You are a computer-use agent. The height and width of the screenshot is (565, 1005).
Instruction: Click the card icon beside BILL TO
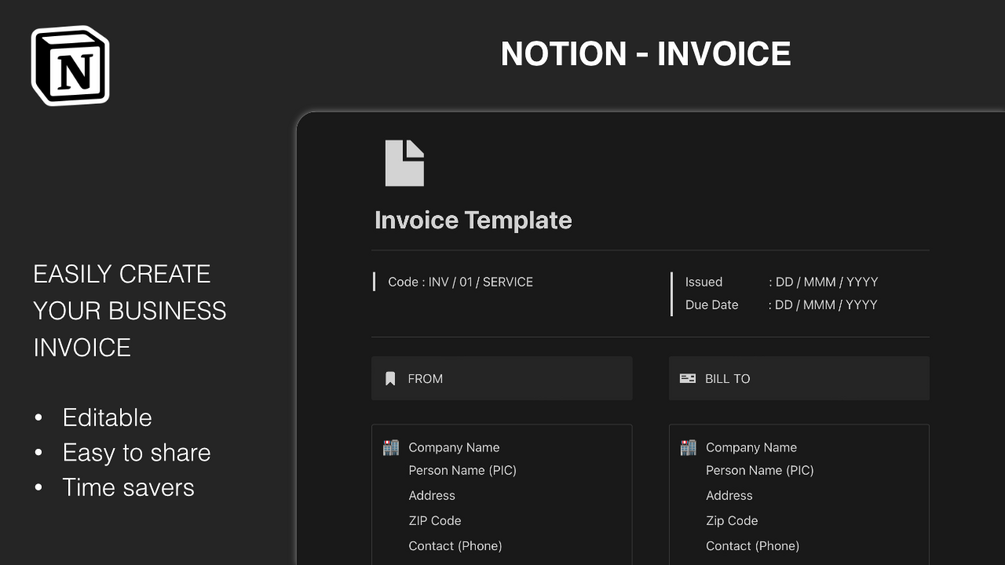tap(688, 379)
